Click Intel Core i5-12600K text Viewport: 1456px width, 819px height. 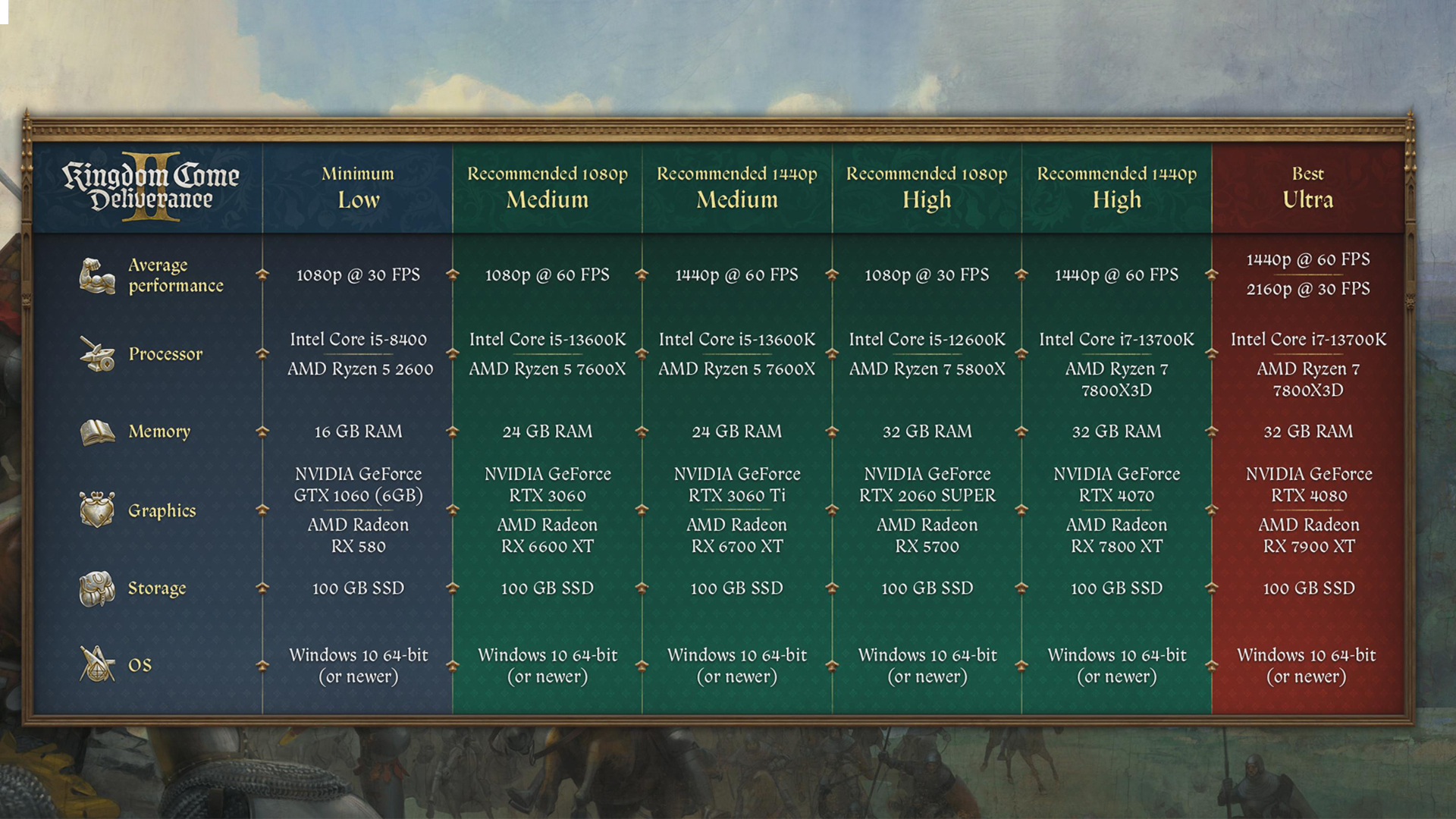pos(927,340)
